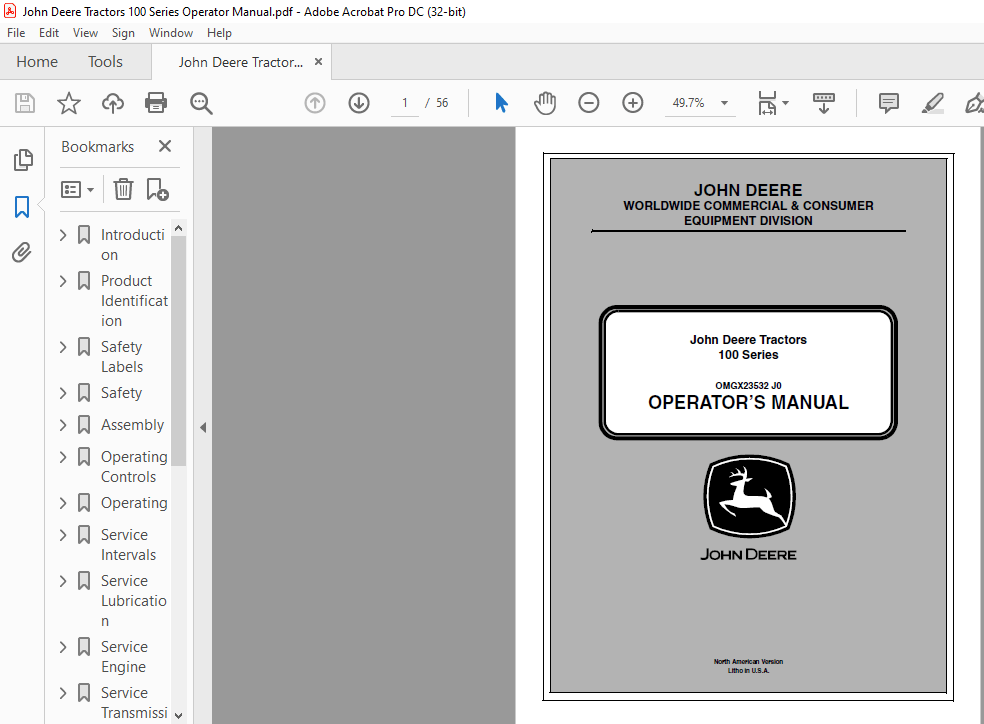
Task: Click the page number input field
Action: (x=405, y=103)
